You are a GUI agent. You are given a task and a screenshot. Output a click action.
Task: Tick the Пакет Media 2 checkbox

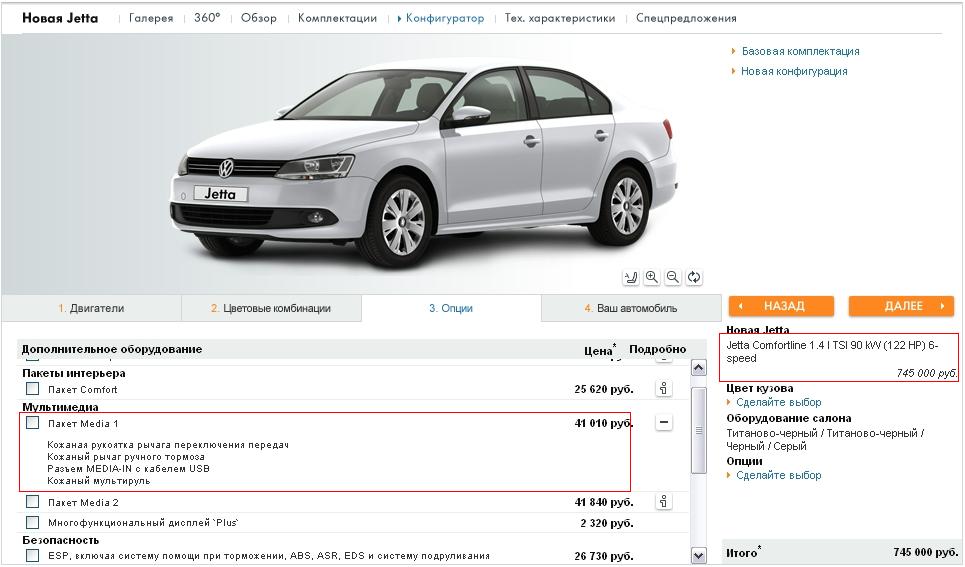33,502
